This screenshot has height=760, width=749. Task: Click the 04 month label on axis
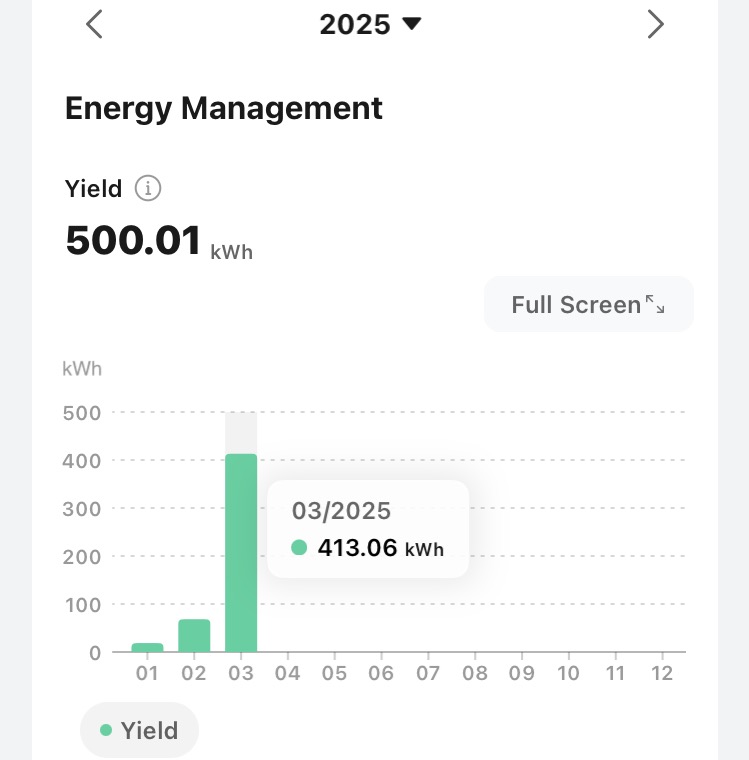pos(288,673)
